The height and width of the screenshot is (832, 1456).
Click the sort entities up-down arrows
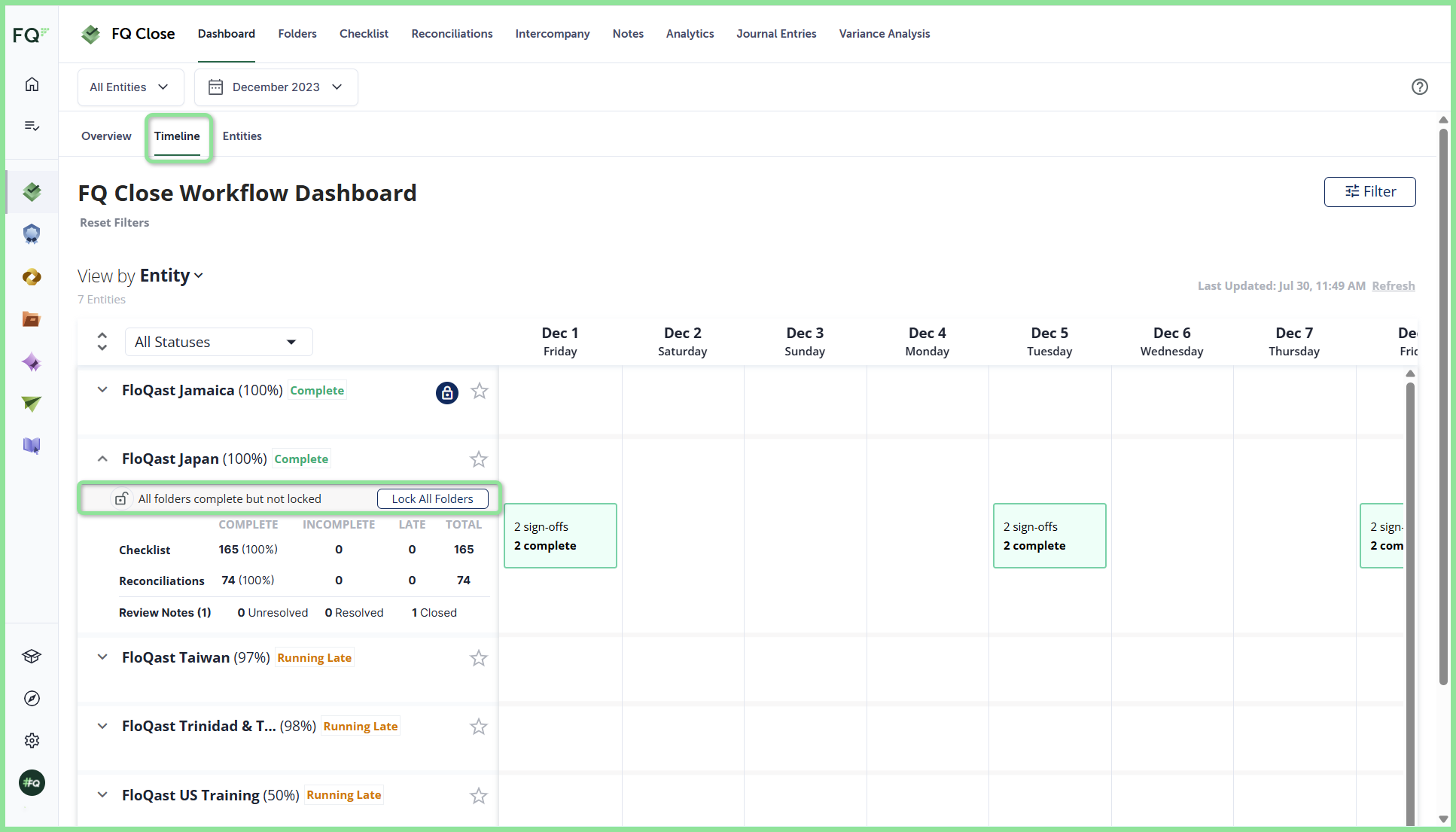point(102,342)
